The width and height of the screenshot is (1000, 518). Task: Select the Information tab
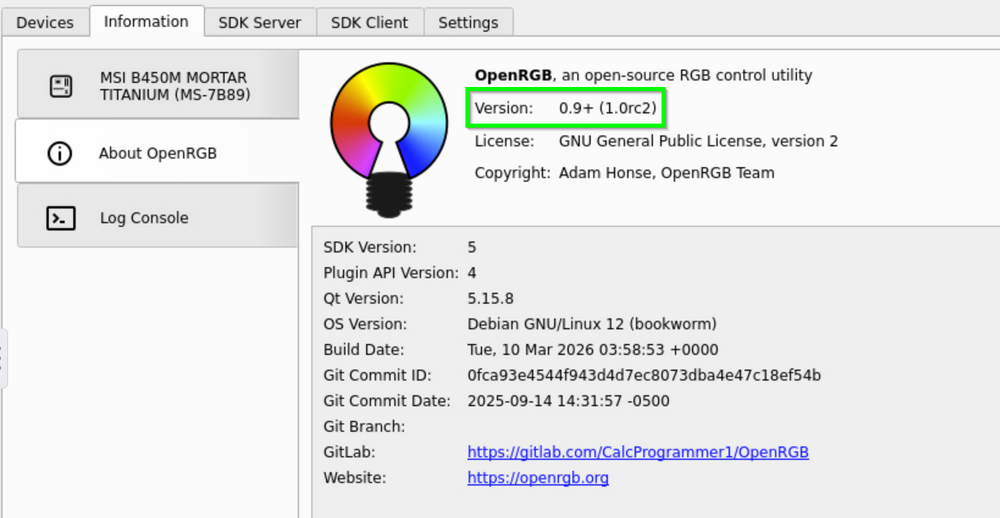click(x=146, y=21)
